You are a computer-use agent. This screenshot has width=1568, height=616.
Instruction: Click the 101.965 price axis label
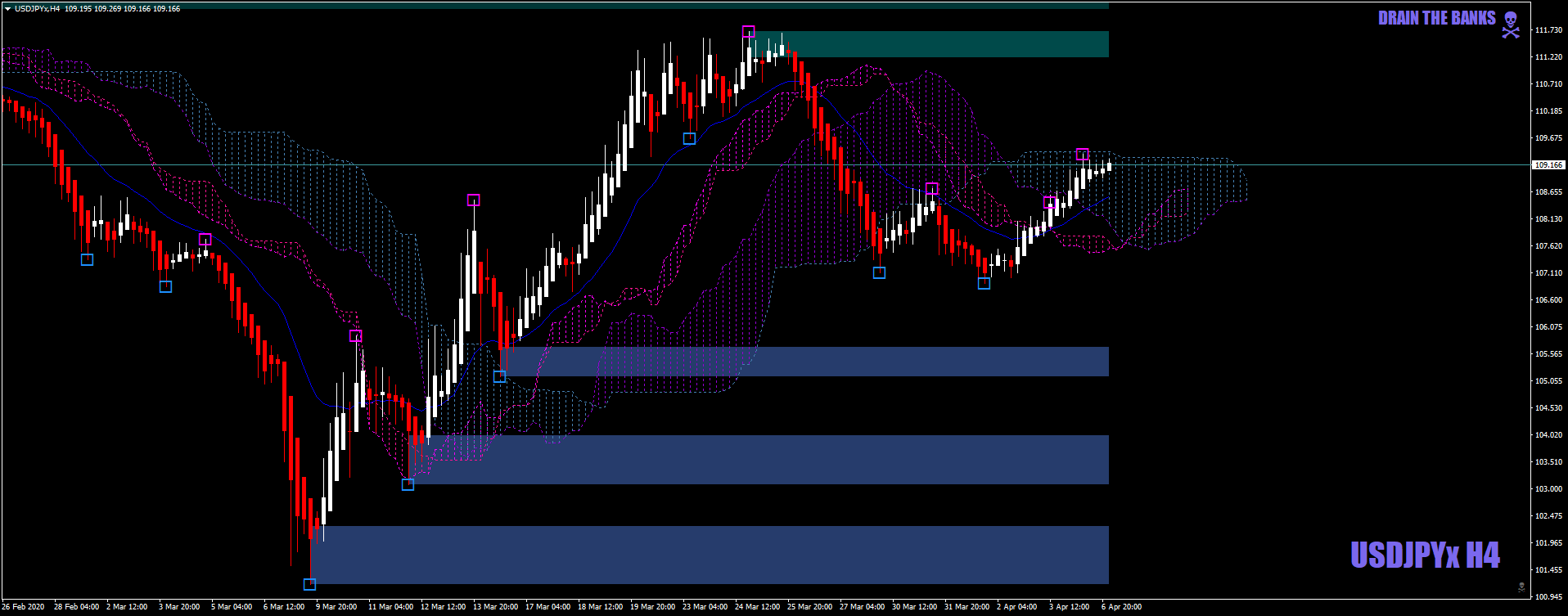(1549, 543)
